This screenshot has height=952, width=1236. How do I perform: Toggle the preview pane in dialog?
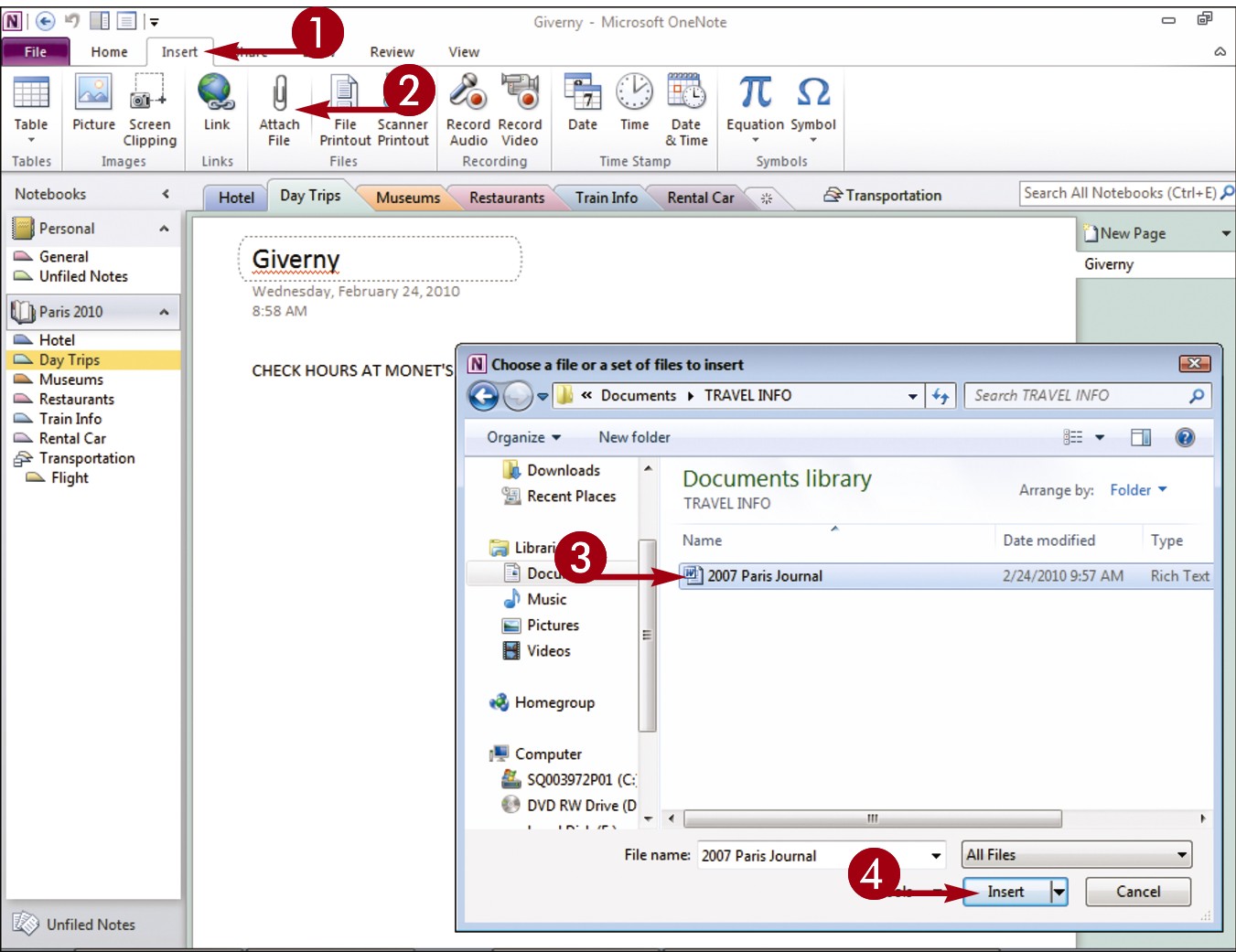[x=1141, y=437]
